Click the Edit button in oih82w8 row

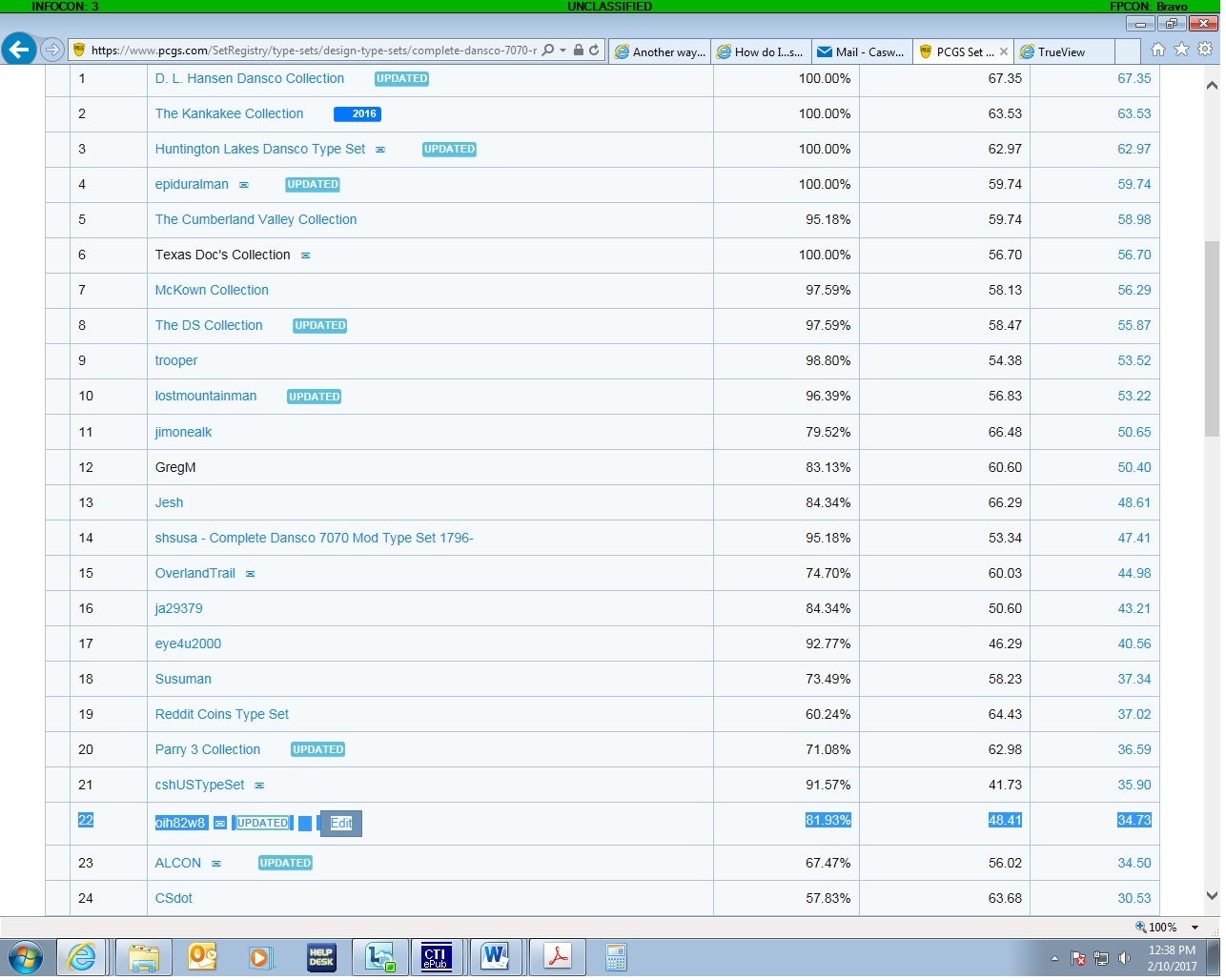341,824
